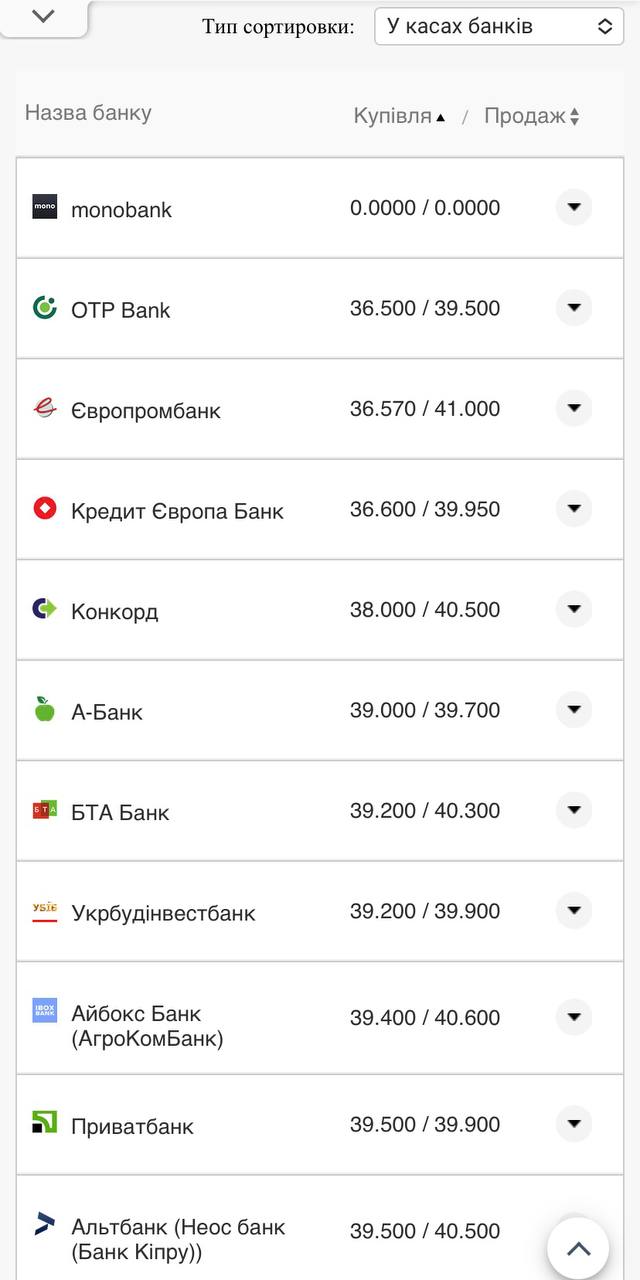
Task: Click the БТА Банк red logo
Action: tap(43, 811)
